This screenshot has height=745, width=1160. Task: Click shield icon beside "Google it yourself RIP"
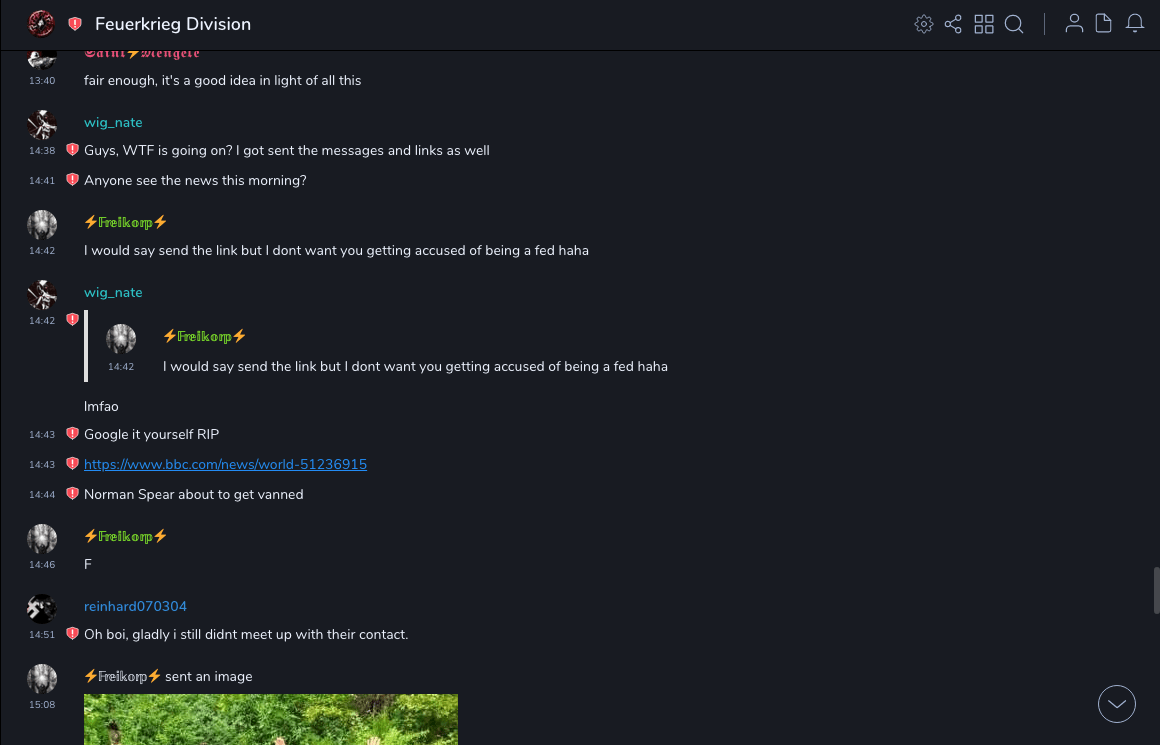(x=72, y=434)
